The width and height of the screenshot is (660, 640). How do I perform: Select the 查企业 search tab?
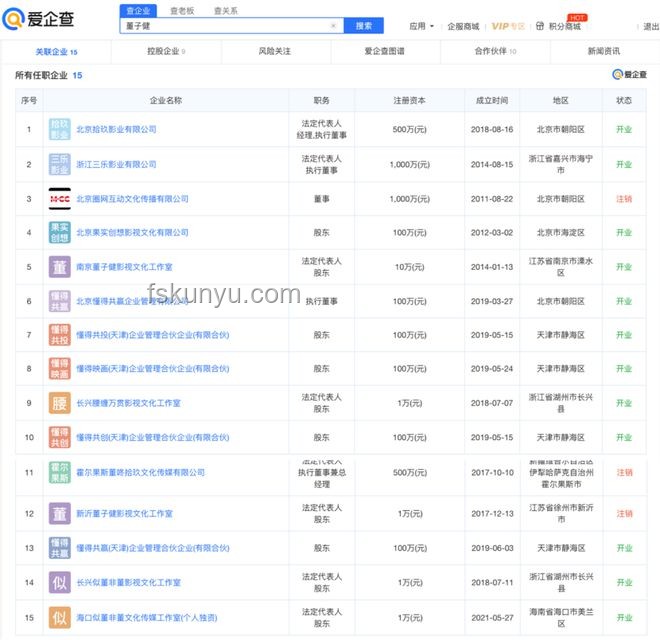(x=138, y=11)
